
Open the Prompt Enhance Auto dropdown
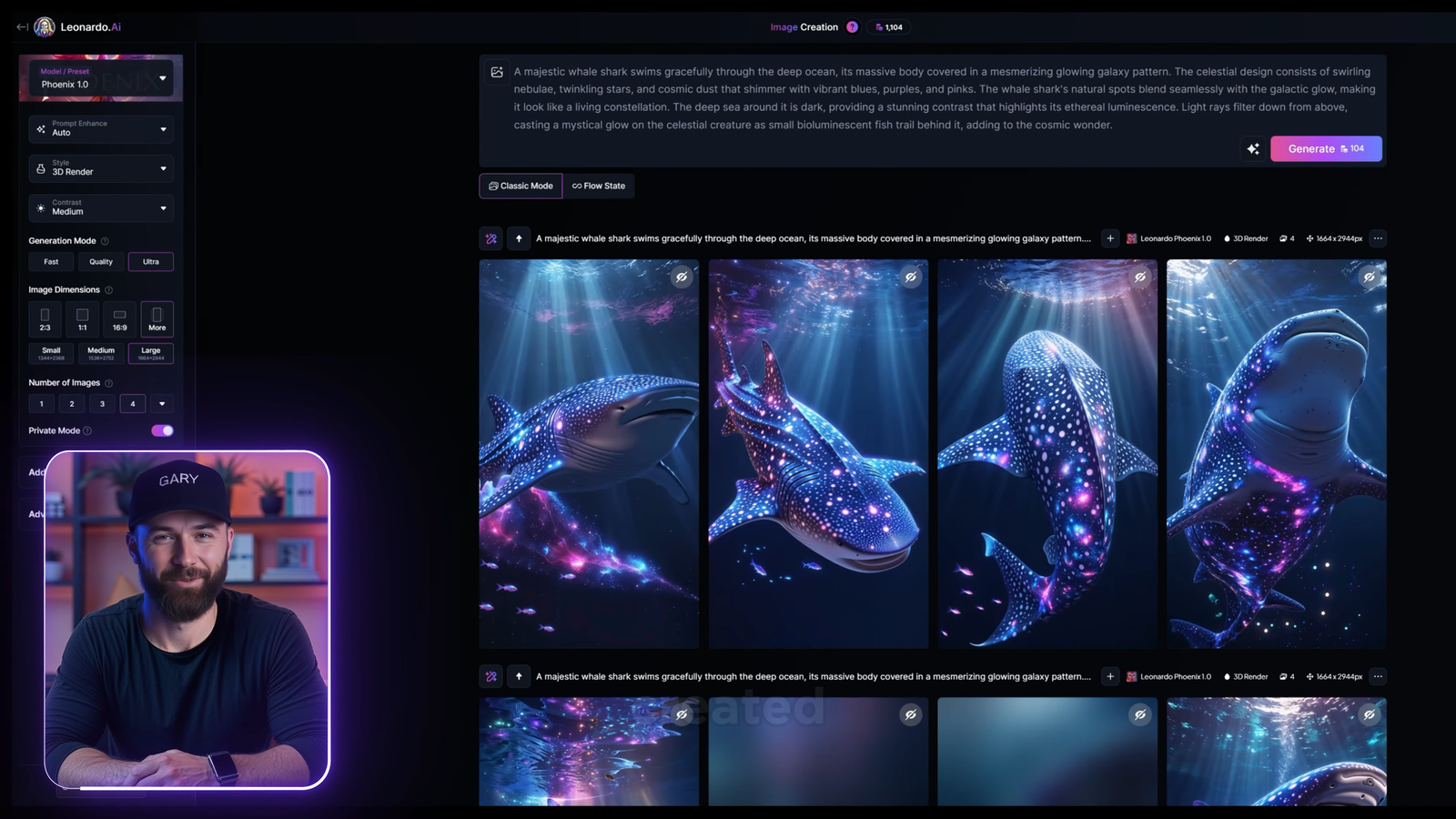point(101,129)
